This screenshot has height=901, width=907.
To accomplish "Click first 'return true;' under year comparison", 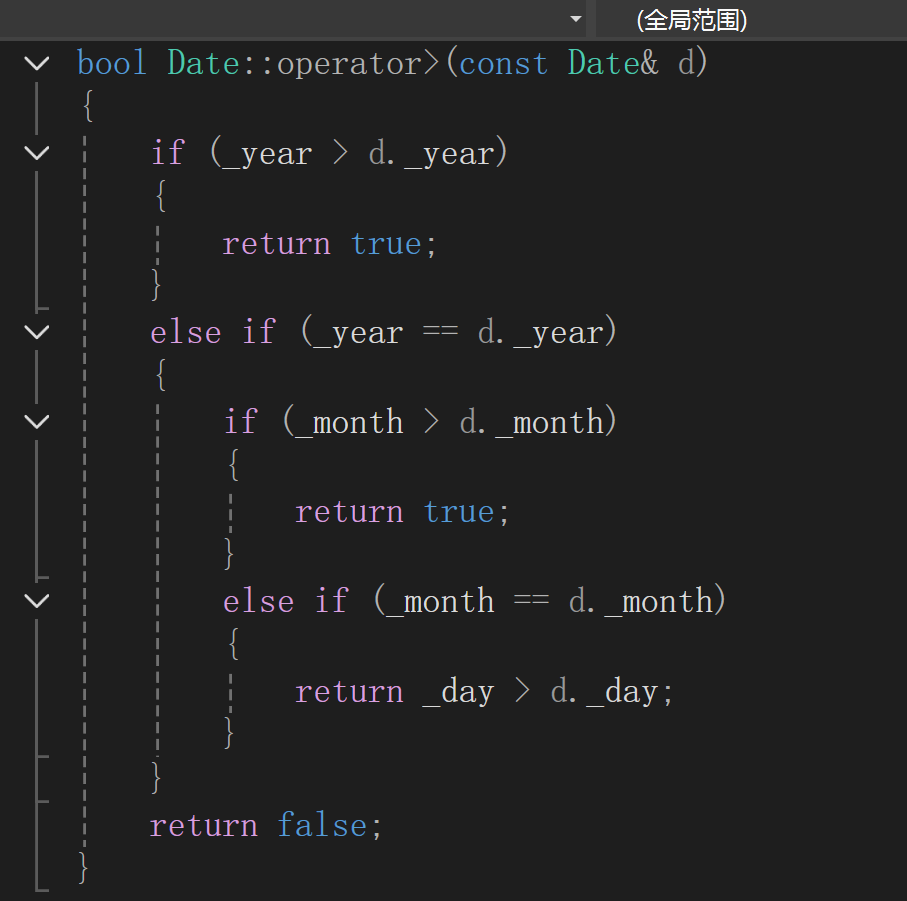I will [329, 244].
